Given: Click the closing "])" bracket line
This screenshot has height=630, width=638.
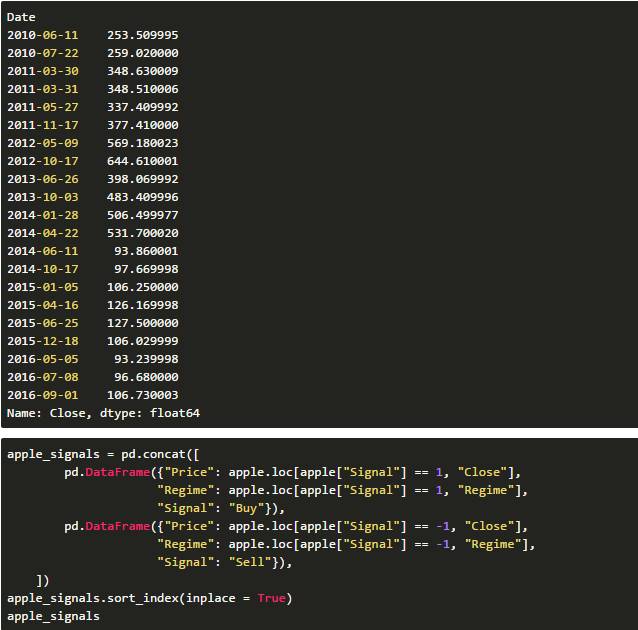Looking at the screenshot, I should 42,581.
